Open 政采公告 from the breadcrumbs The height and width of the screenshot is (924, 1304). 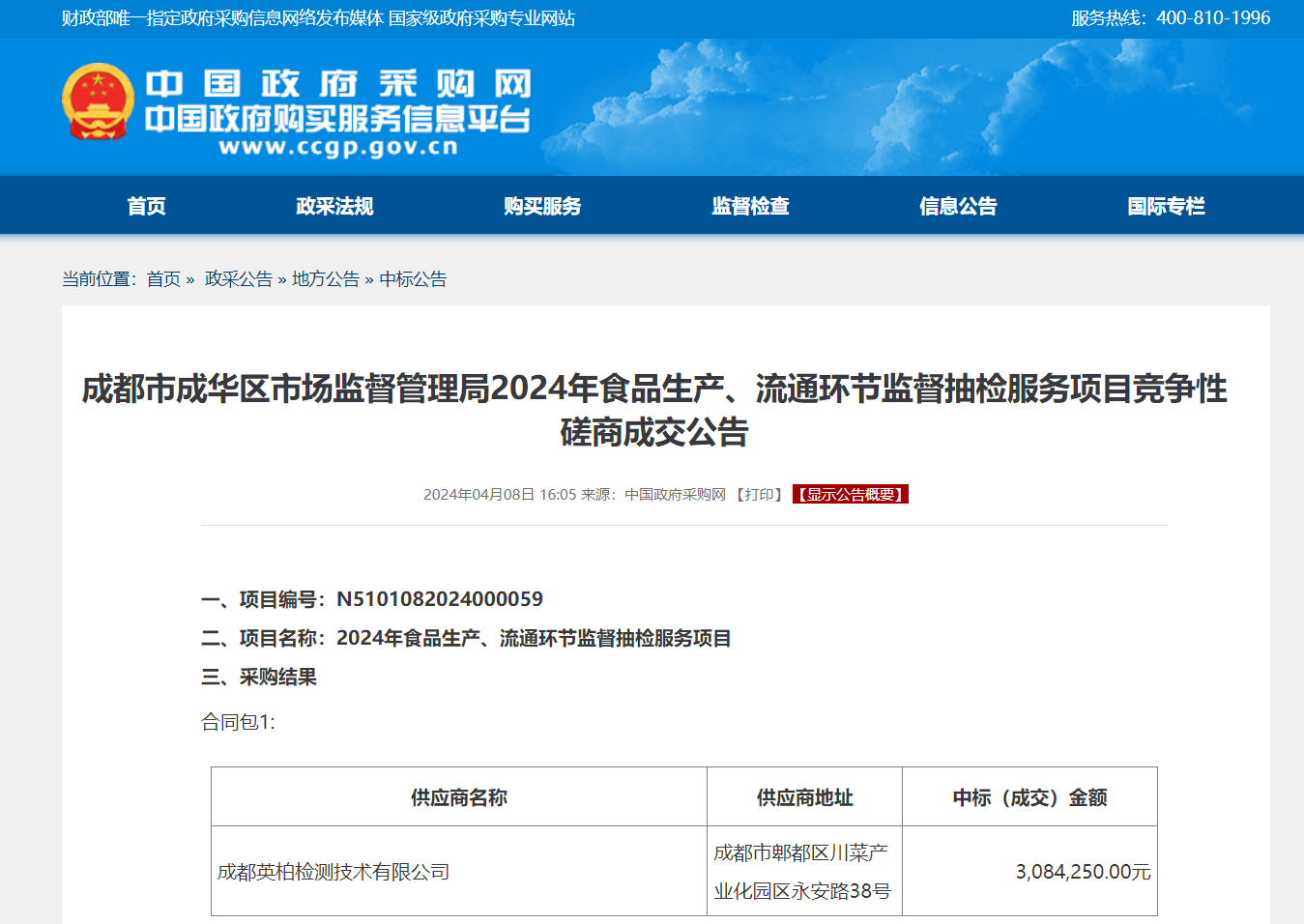click(x=236, y=279)
